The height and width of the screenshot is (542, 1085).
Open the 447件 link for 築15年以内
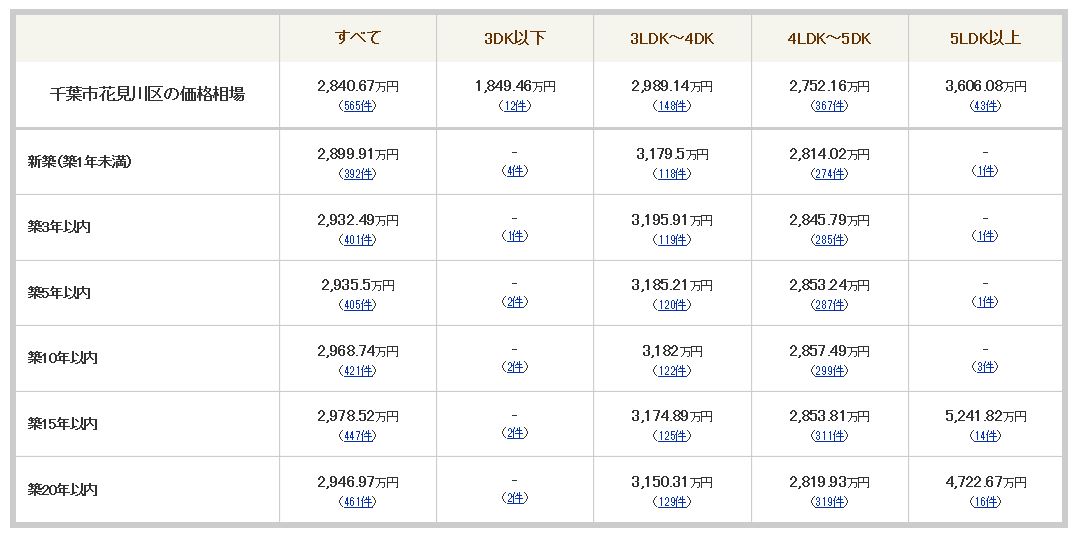[x=358, y=435]
